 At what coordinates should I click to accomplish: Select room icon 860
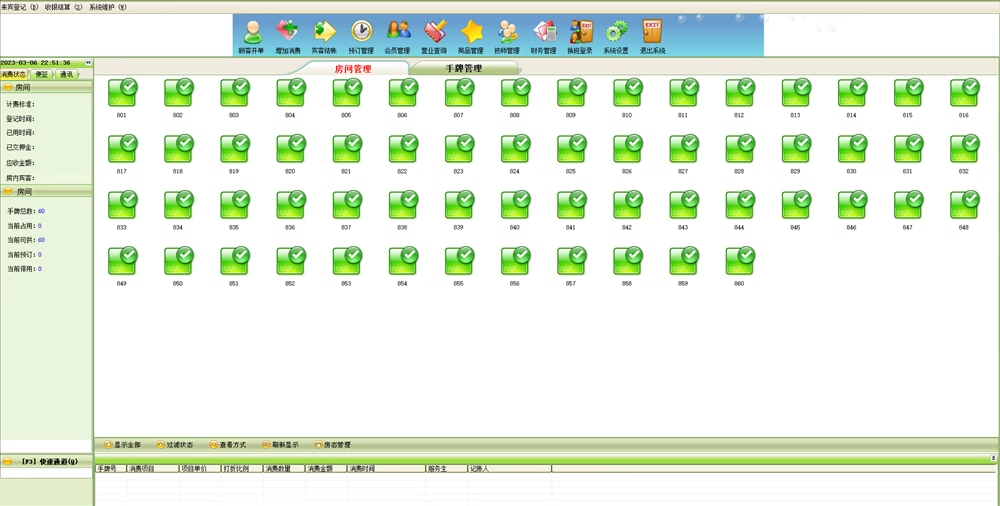tap(740, 262)
